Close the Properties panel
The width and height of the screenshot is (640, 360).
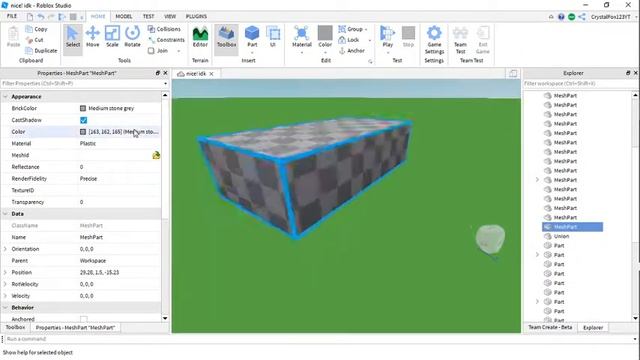tap(165, 73)
